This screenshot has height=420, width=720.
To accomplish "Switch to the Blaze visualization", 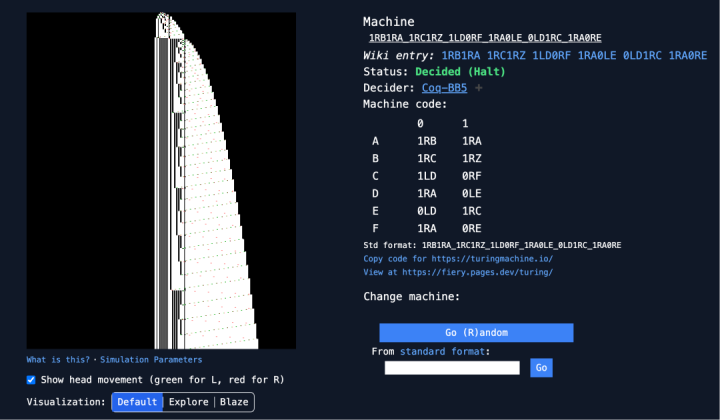I will click(x=234, y=402).
